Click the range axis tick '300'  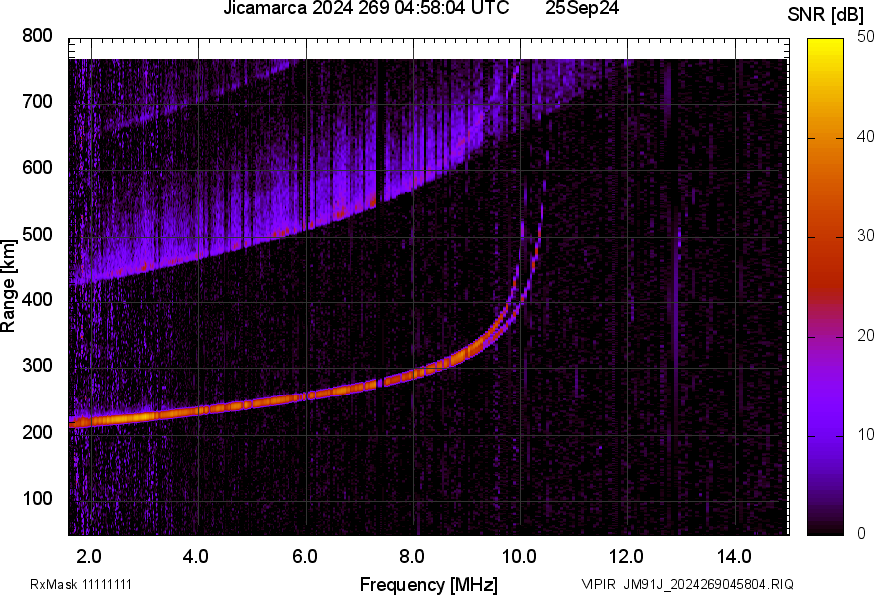tap(37, 366)
